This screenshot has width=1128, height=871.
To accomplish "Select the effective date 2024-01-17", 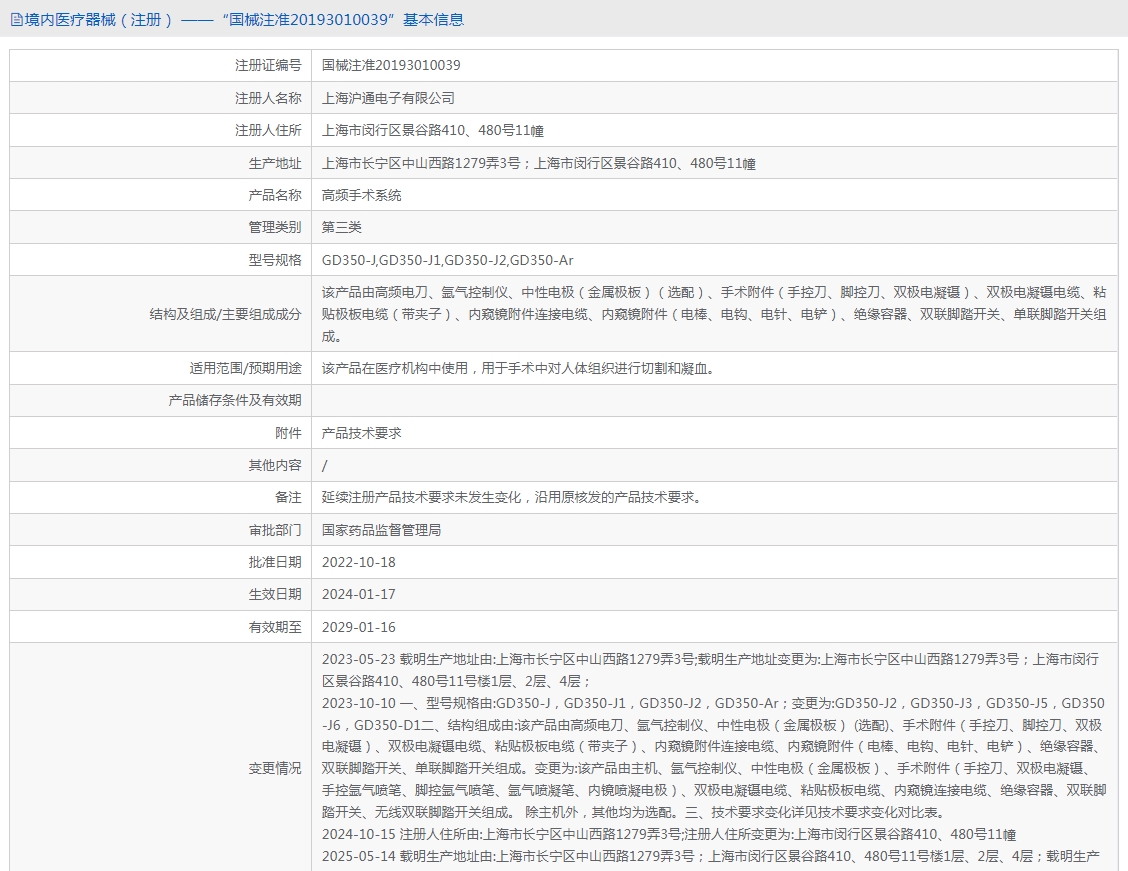I will click(358, 594).
